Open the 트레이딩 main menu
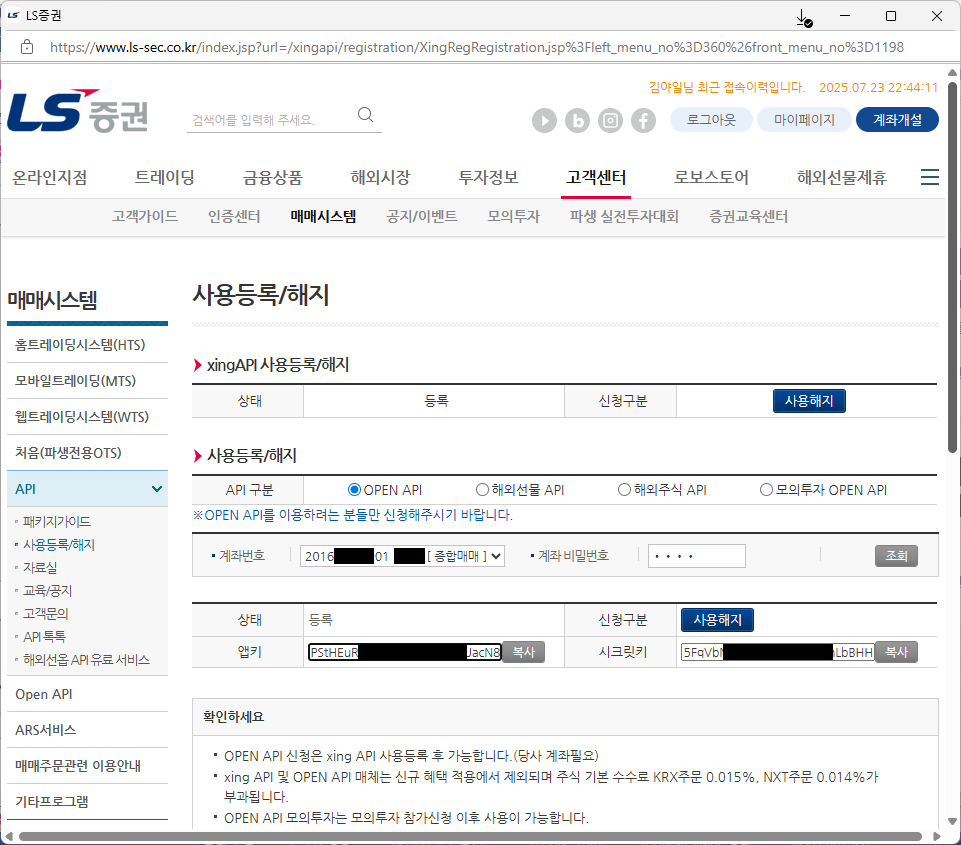This screenshot has width=961, height=845. point(165,178)
